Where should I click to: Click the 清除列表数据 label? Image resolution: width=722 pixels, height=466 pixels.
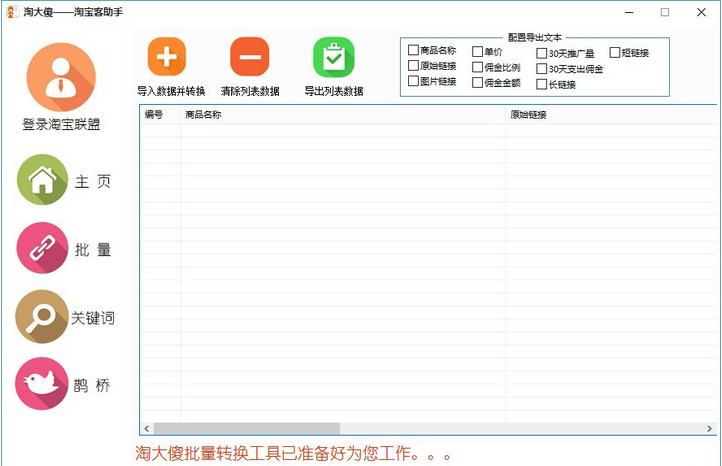[x=250, y=91]
